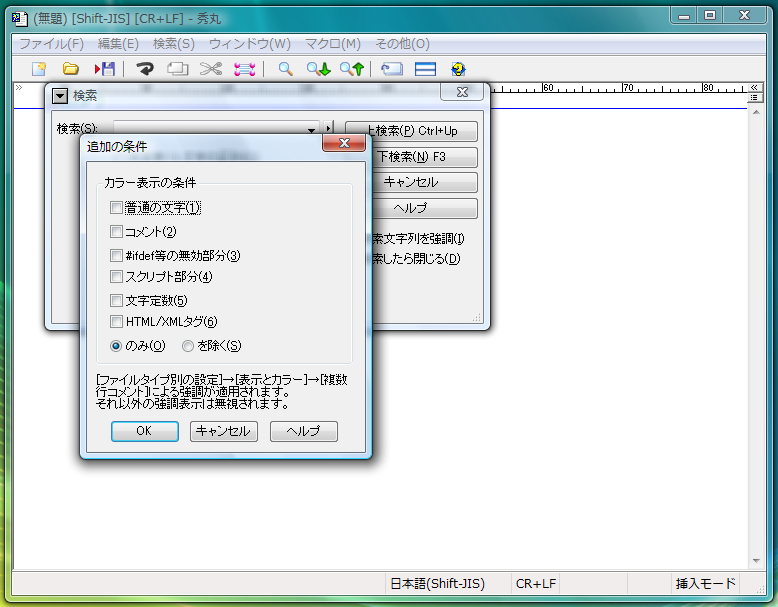Image resolution: width=778 pixels, height=607 pixels.
Task: Open the 編集(E) menu
Action: tap(118, 44)
